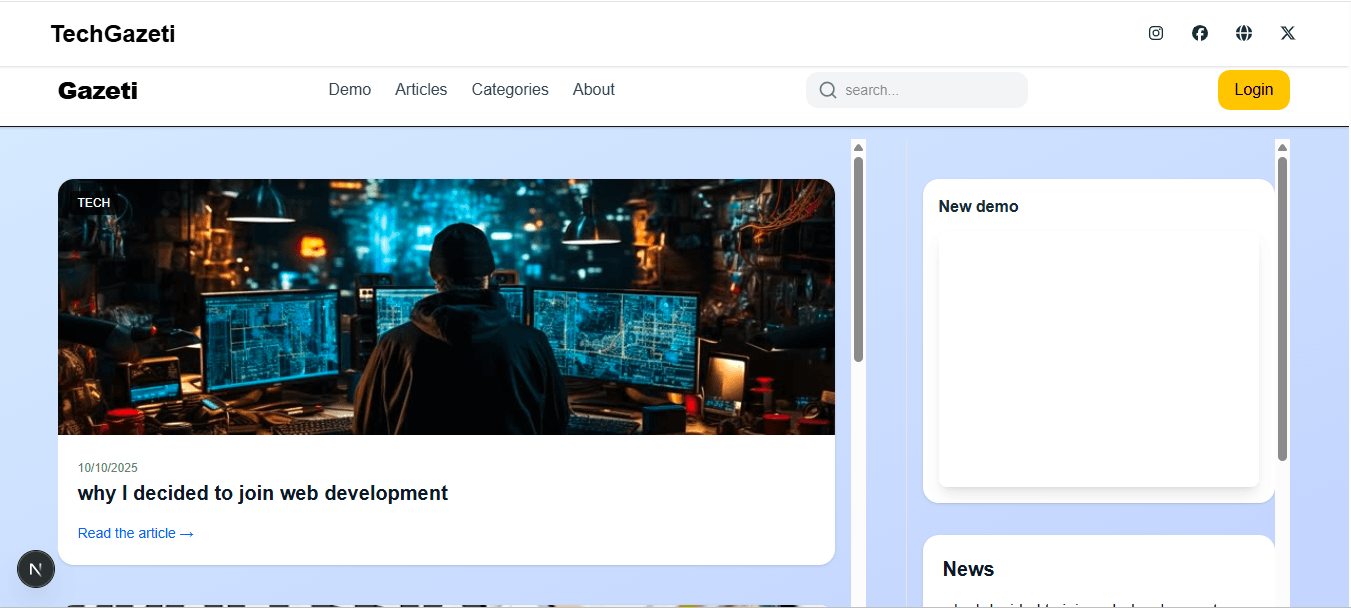Click the Facebook icon in the header
1351x608 pixels.
(1199, 33)
